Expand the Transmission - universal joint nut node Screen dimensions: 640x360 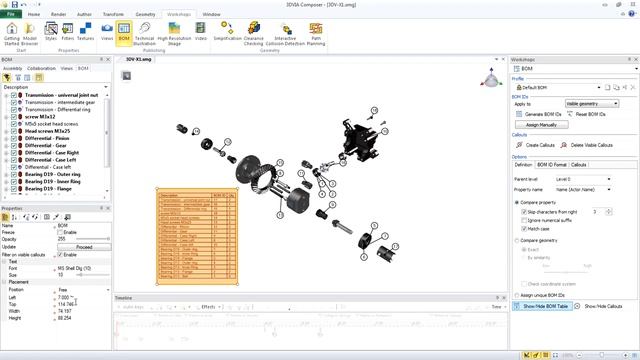click(6, 95)
